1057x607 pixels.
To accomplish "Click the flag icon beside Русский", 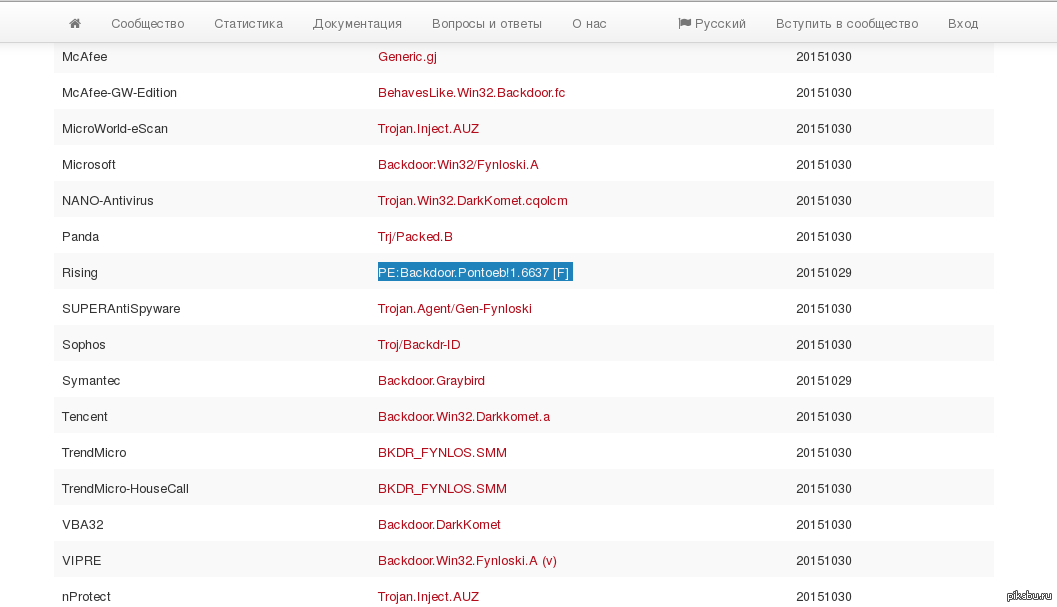I will pos(684,23).
